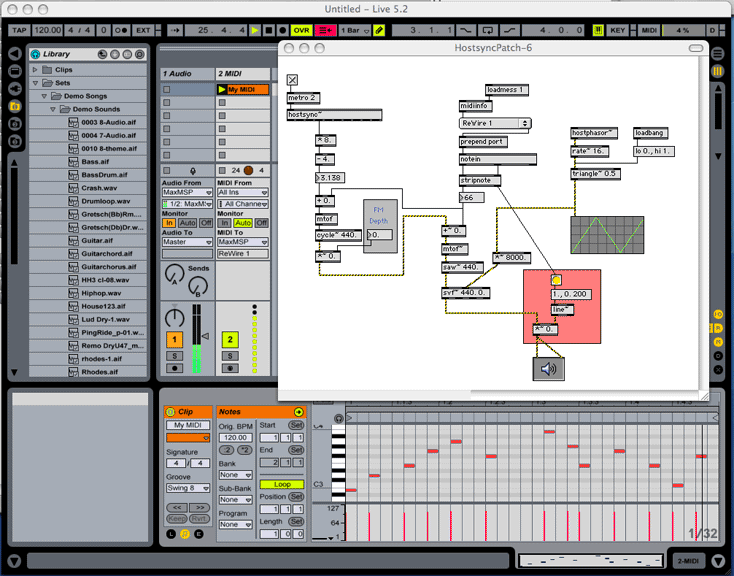The image size is (734, 576).
Task: Select the yellow file browser 1 icon
Action: [15, 106]
